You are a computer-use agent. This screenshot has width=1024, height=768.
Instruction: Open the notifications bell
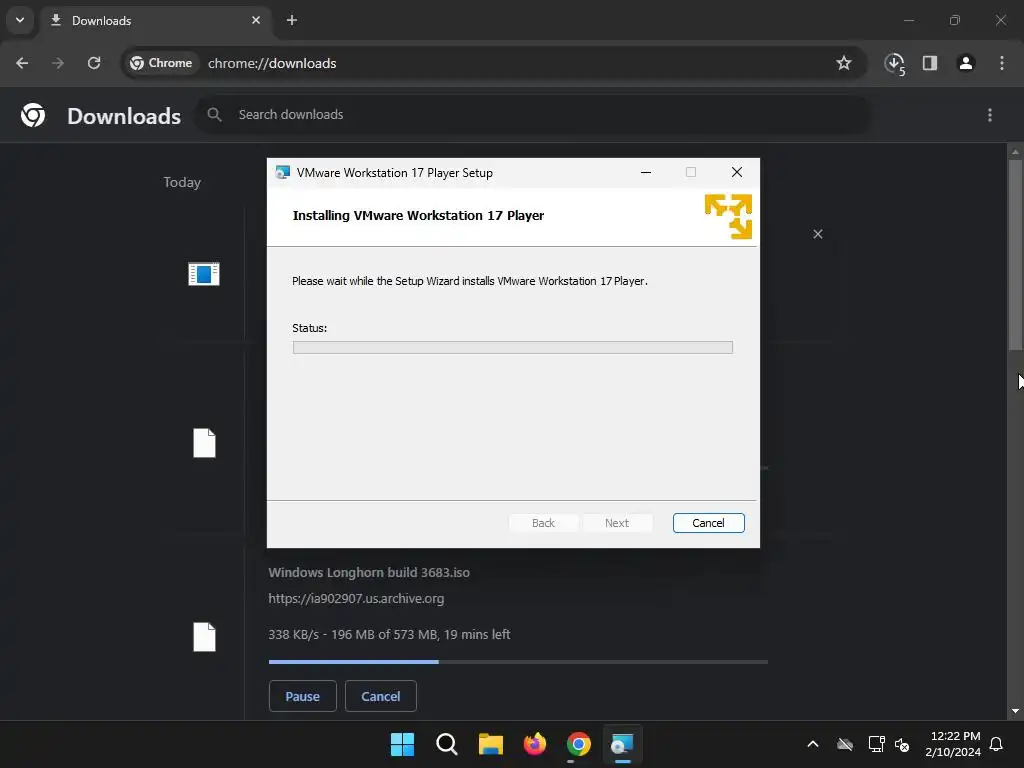(x=996, y=744)
